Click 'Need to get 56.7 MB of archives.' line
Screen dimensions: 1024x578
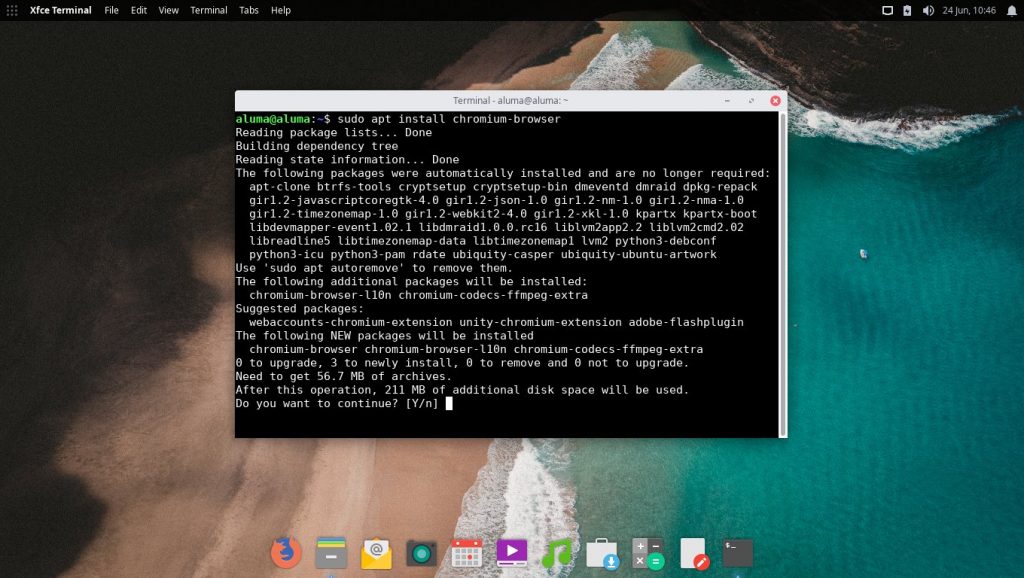tap(344, 376)
